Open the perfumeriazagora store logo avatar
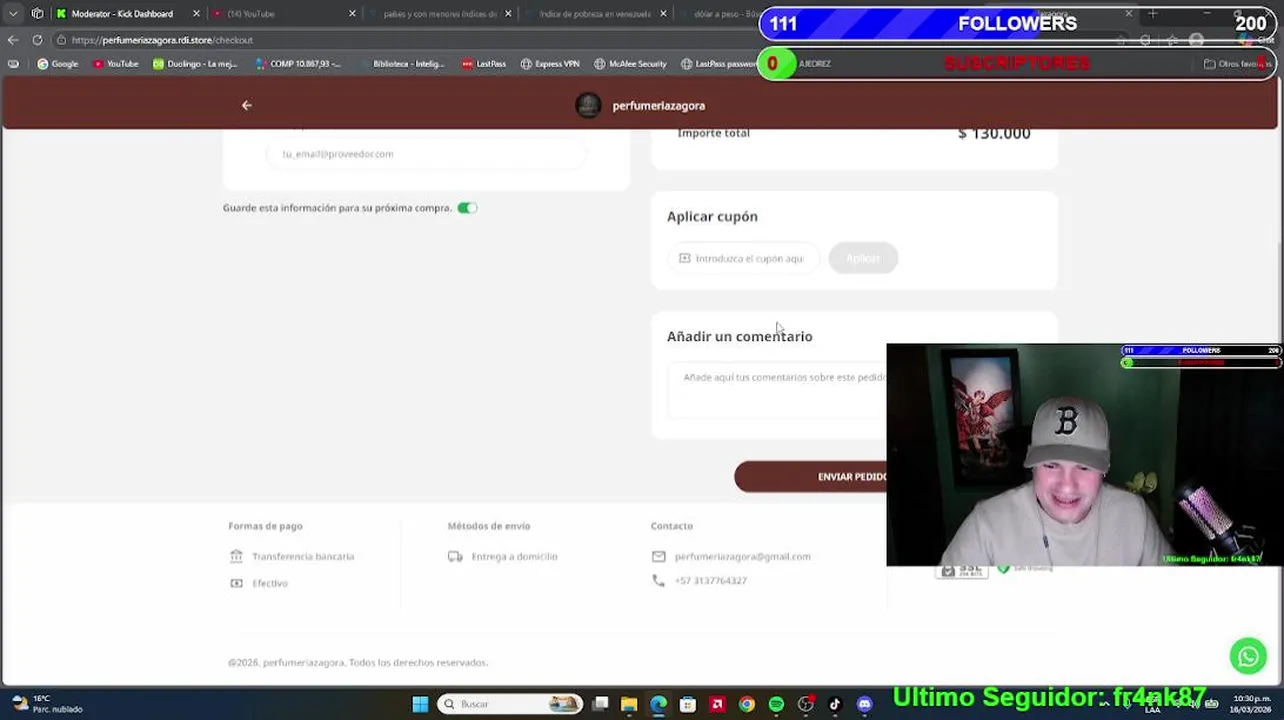1284x720 pixels. coord(588,105)
